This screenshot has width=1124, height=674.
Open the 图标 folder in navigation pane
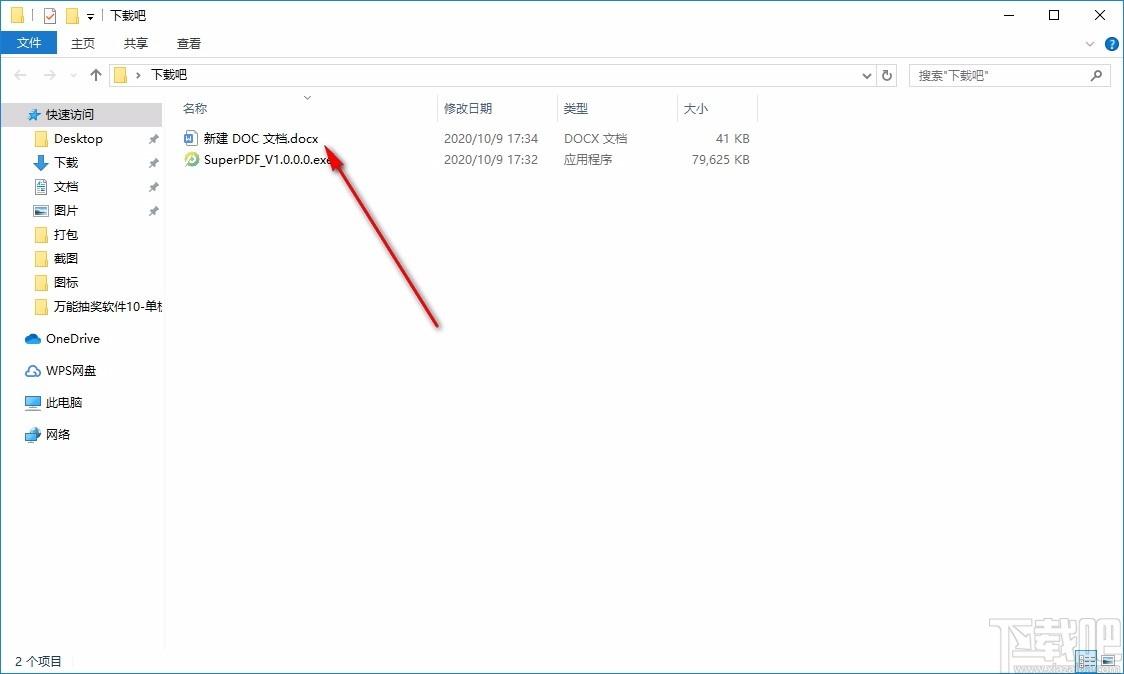(66, 283)
